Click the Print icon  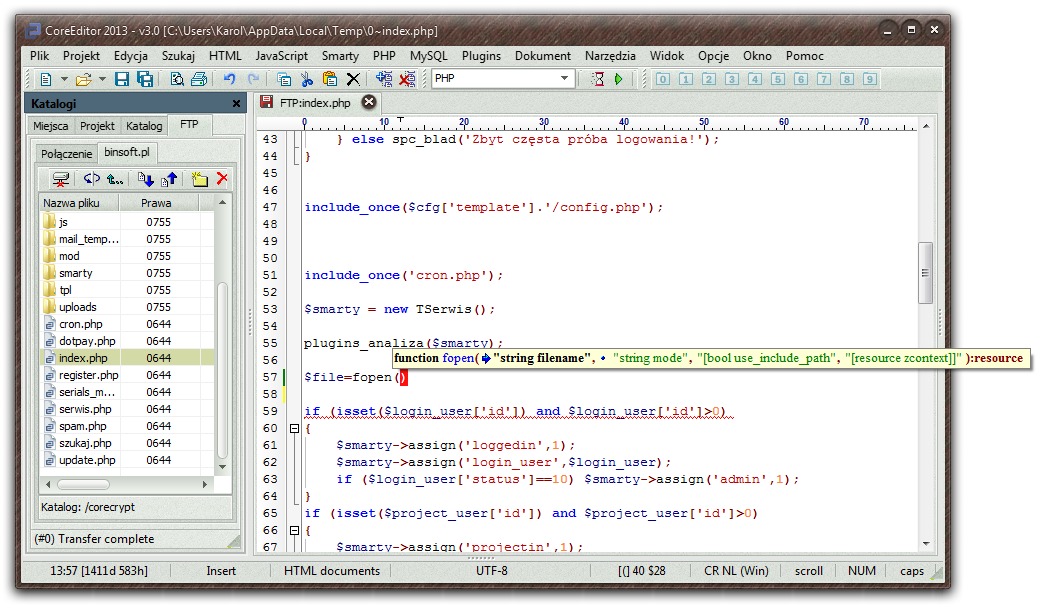point(199,79)
